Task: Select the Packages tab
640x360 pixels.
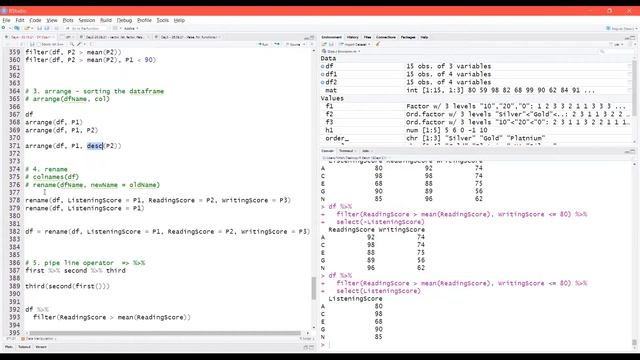Action: [408, 37]
